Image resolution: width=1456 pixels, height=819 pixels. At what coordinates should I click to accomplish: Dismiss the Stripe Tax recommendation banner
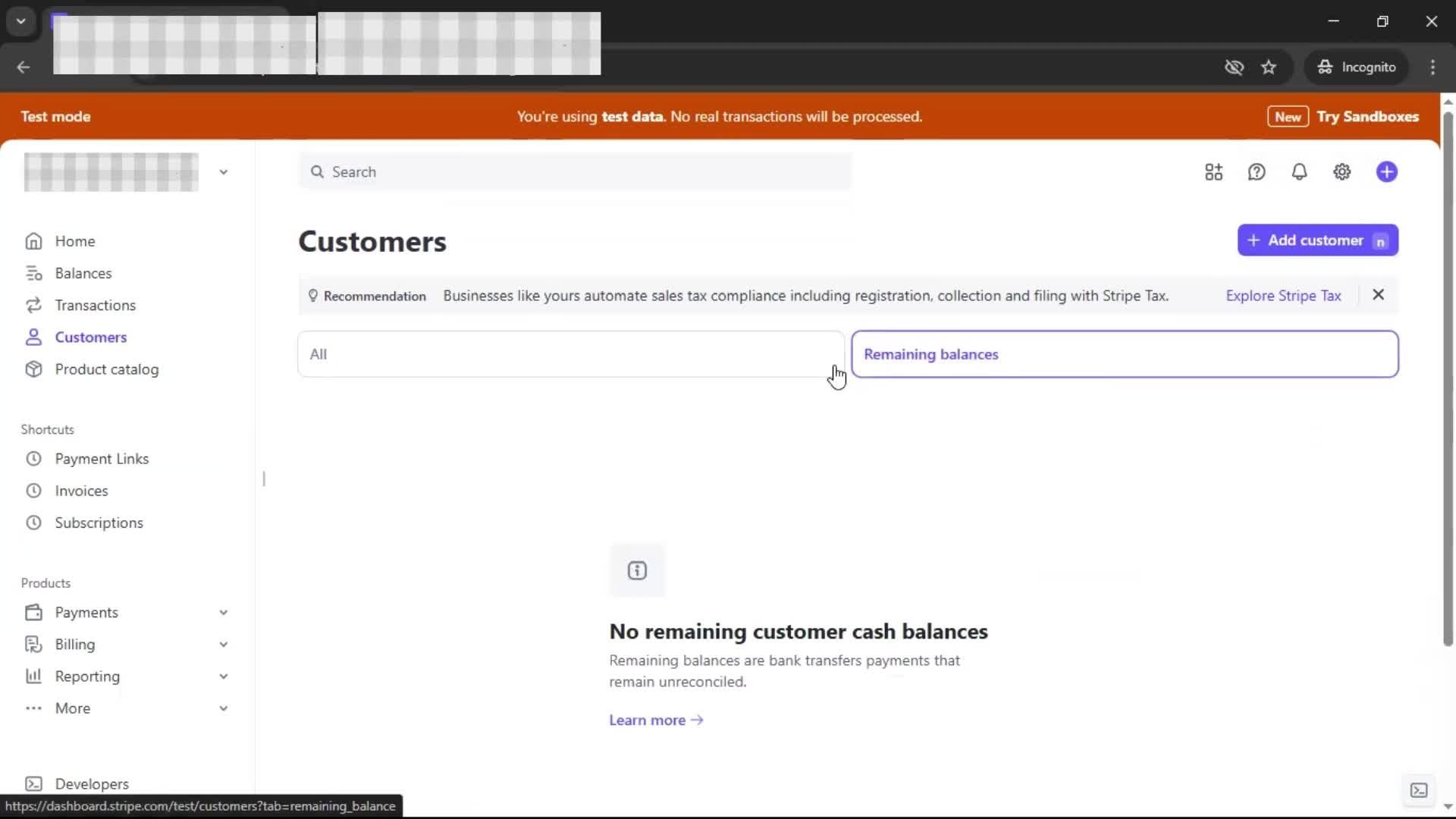[1378, 295]
